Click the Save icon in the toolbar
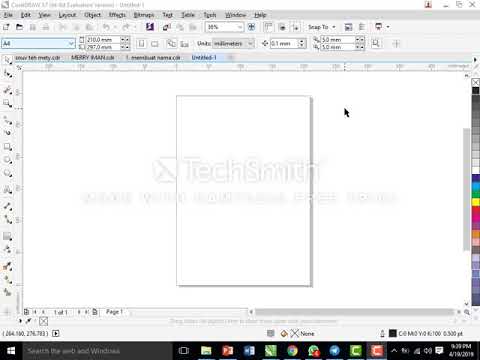Screen dimensions: 480x360 (x=33, y=27)
